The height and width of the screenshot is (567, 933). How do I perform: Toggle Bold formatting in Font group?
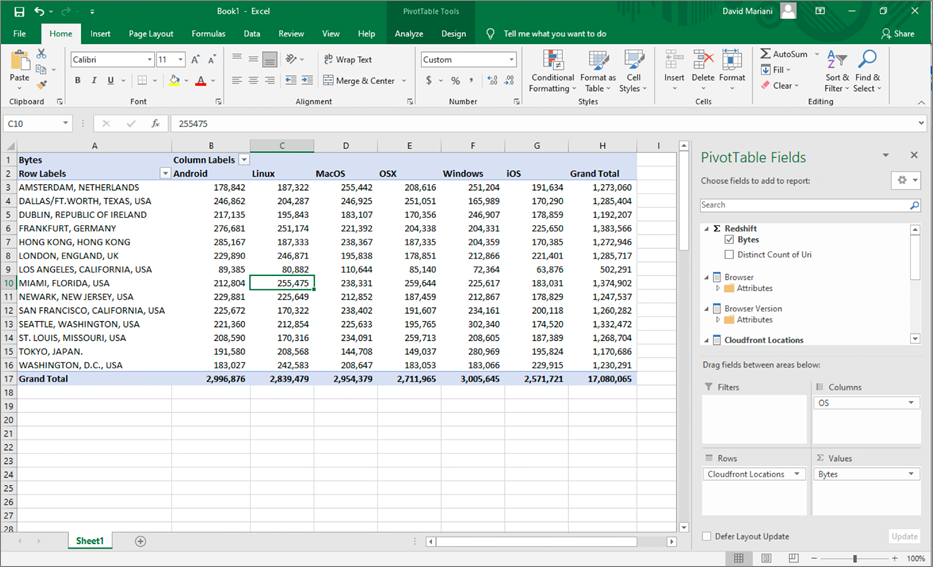coord(78,81)
